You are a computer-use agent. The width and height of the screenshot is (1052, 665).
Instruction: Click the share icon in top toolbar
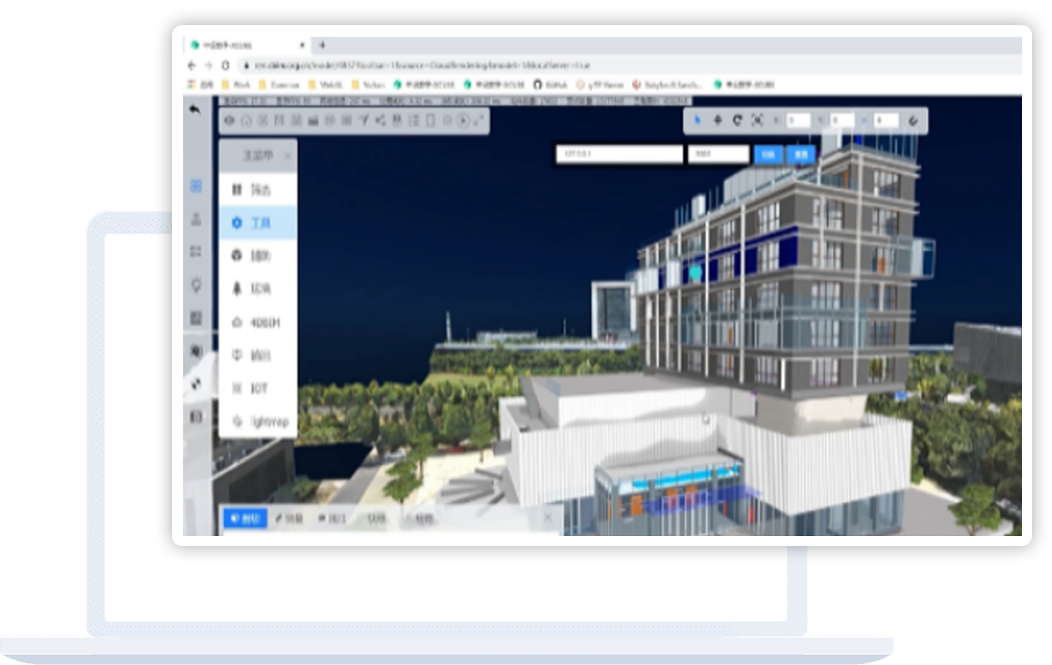(x=380, y=120)
